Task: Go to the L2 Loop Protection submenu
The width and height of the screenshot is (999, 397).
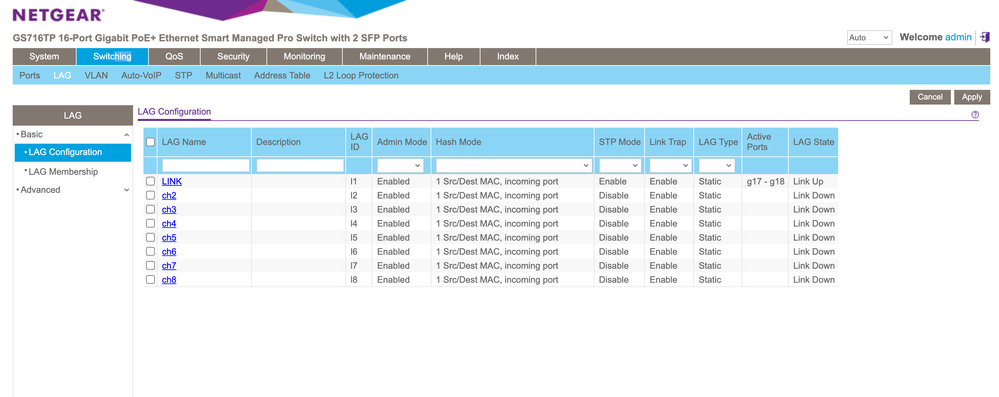Action: pos(361,75)
